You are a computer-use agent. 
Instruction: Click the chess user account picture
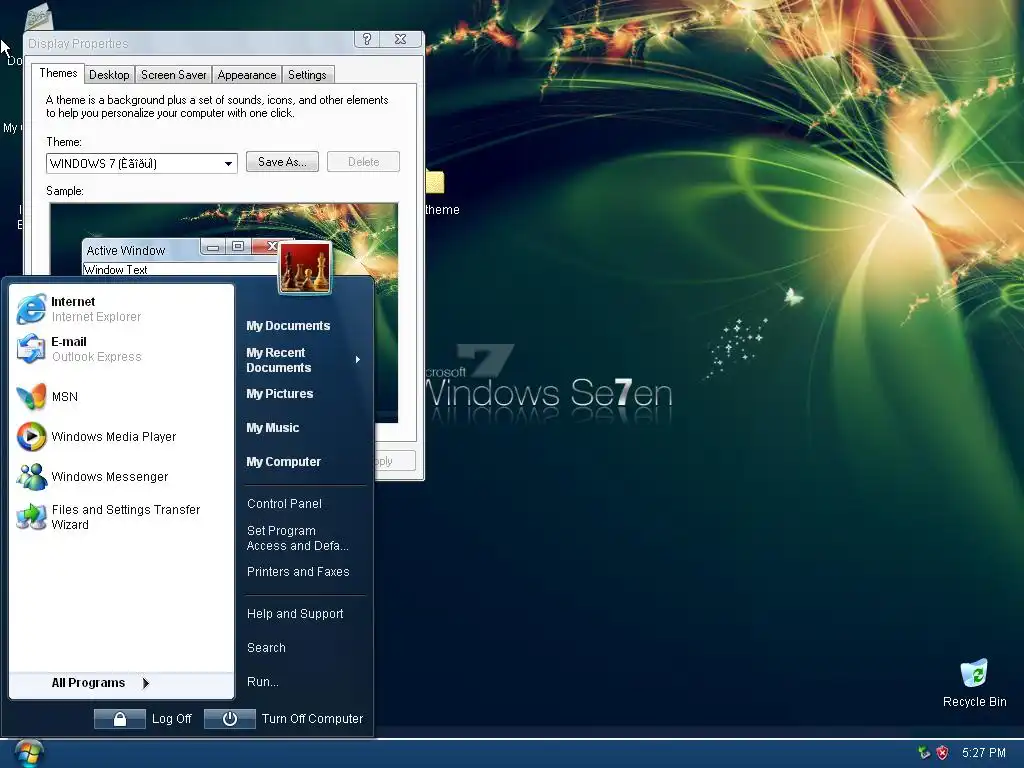click(x=305, y=267)
